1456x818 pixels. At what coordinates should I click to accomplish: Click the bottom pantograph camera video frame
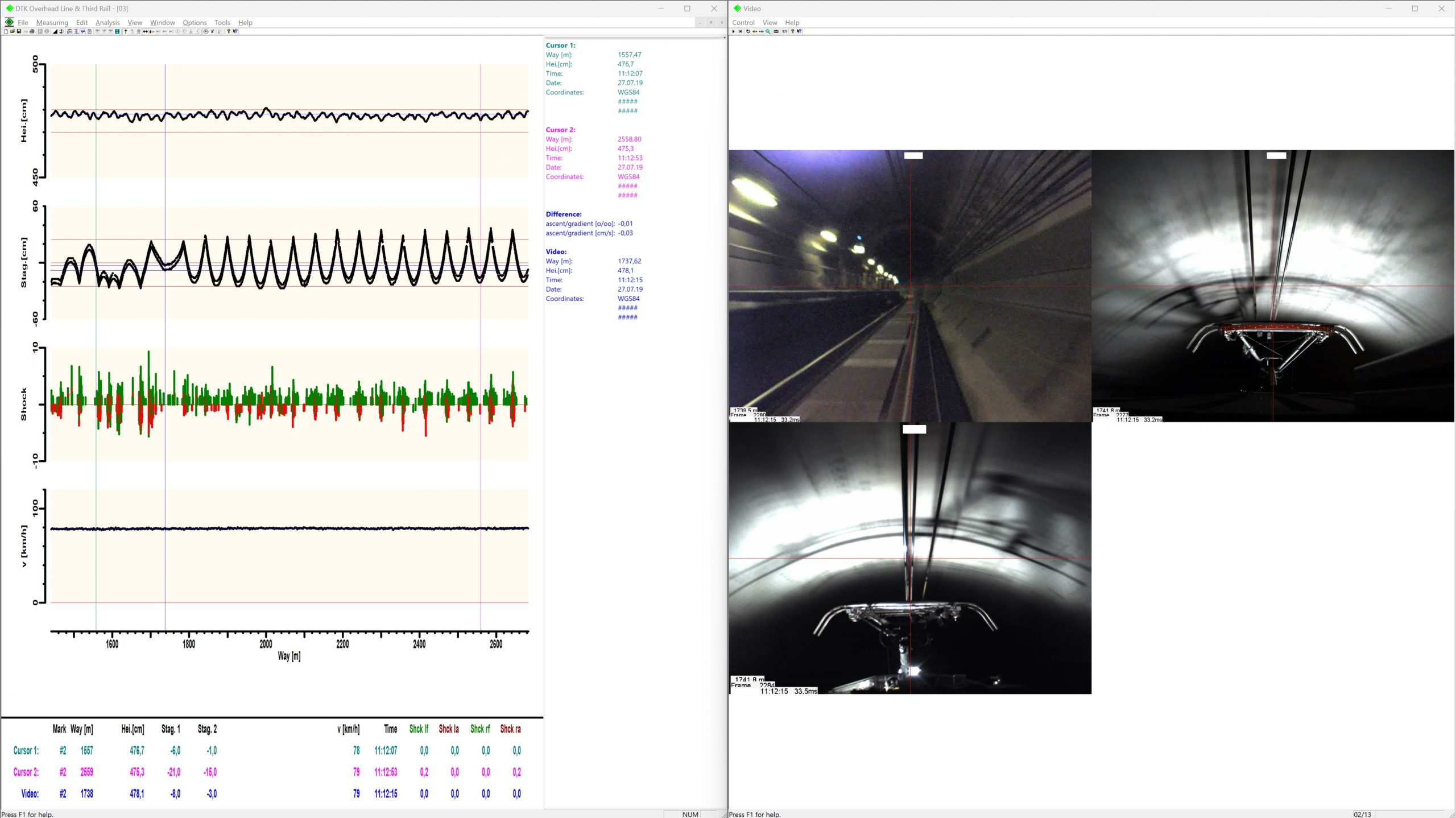(910, 557)
